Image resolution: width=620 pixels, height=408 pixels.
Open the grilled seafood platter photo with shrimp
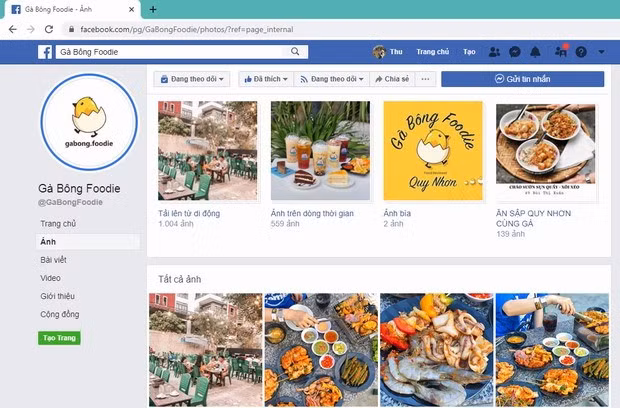tap(437, 350)
